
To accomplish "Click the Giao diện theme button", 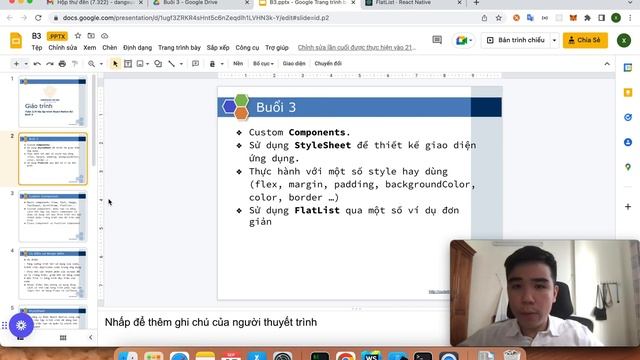I will click(x=294, y=64).
